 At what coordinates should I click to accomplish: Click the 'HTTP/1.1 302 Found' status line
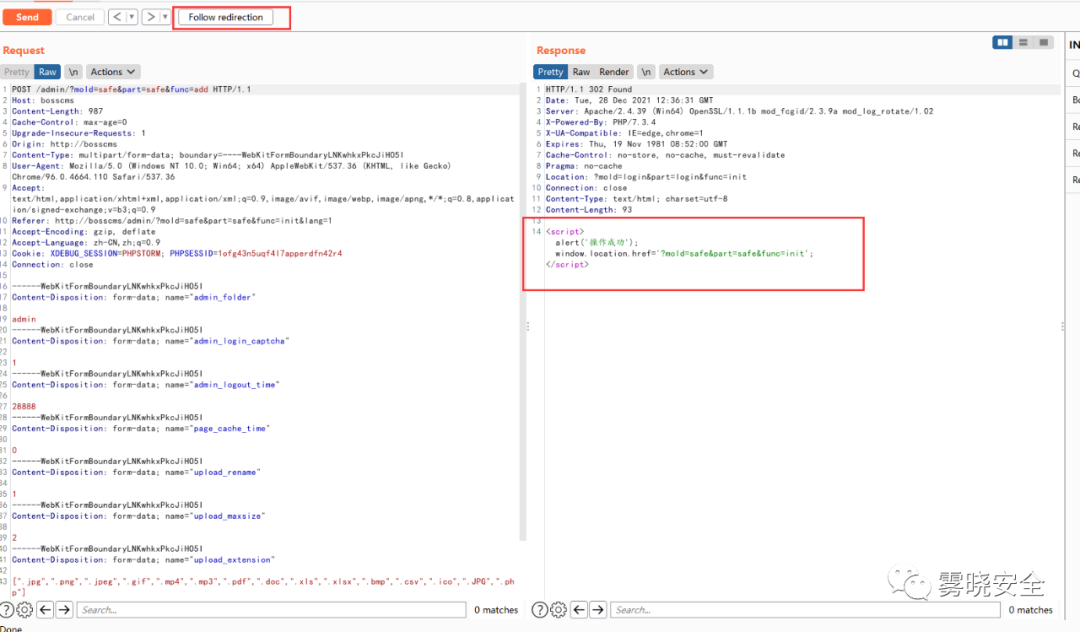point(588,89)
